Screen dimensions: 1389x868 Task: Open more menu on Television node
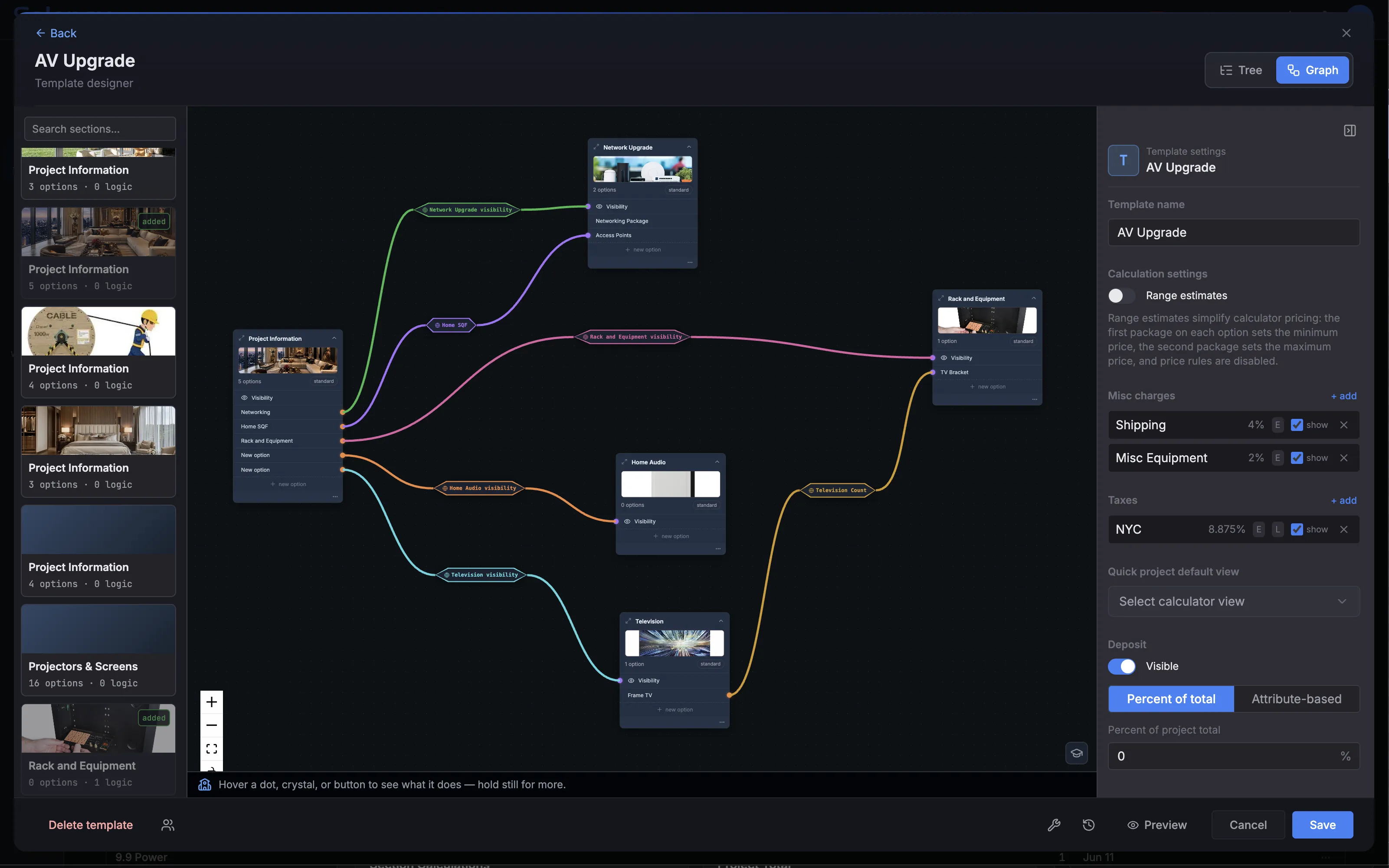[722, 722]
